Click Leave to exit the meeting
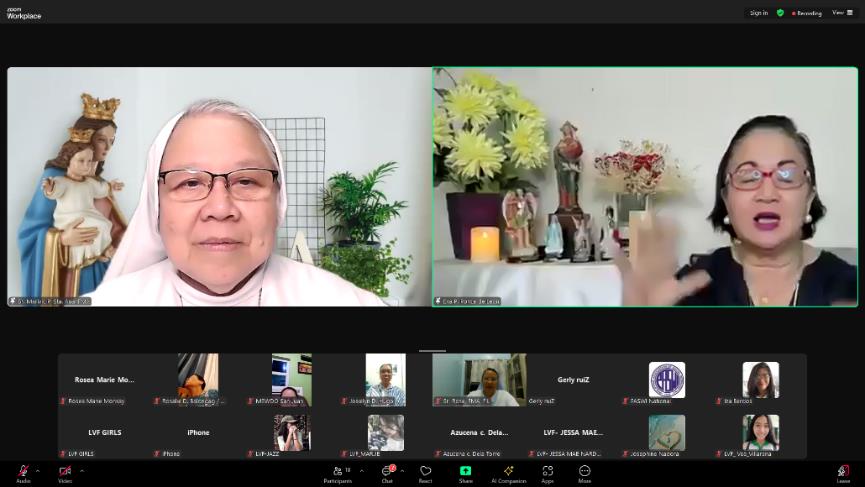This screenshot has width=865, height=487. click(x=843, y=472)
